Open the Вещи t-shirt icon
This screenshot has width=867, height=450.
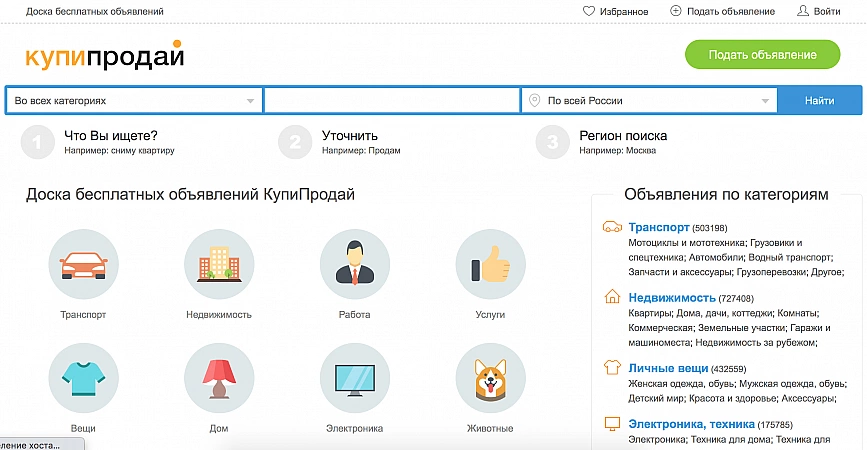pyautogui.click(x=83, y=378)
